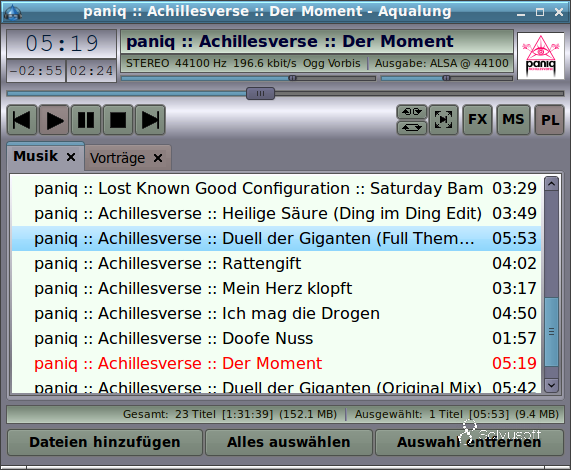Skip to the previous track
Image resolution: width=571 pixels, height=470 pixels.
[x=22, y=120]
